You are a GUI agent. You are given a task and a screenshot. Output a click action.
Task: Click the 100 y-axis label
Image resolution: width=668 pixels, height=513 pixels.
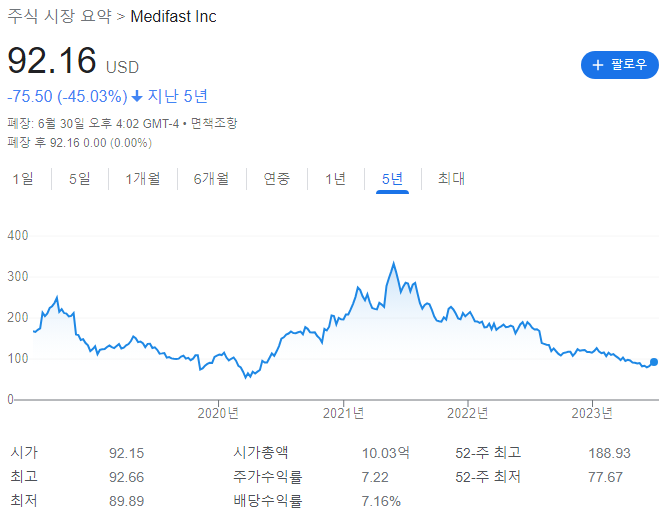pos(18,358)
